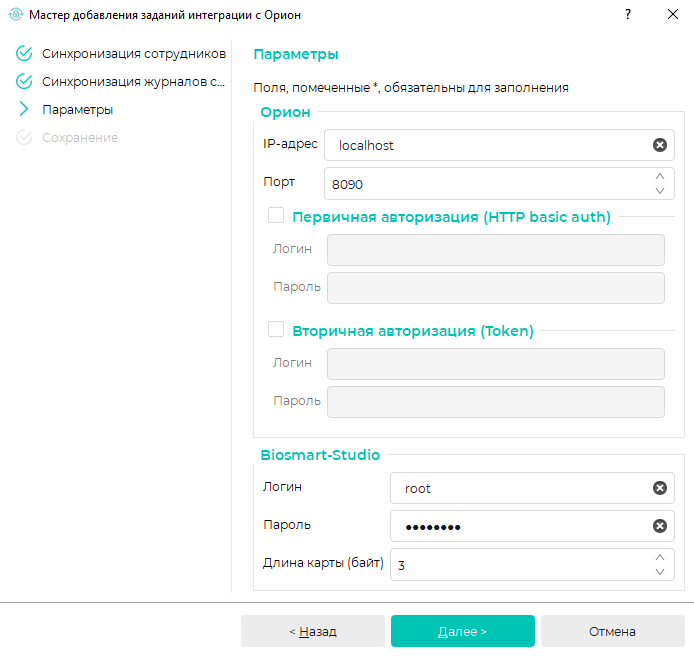The height and width of the screenshot is (657, 694).
Task: Close the Orion integration wizard window
Action: pos(673,14)
